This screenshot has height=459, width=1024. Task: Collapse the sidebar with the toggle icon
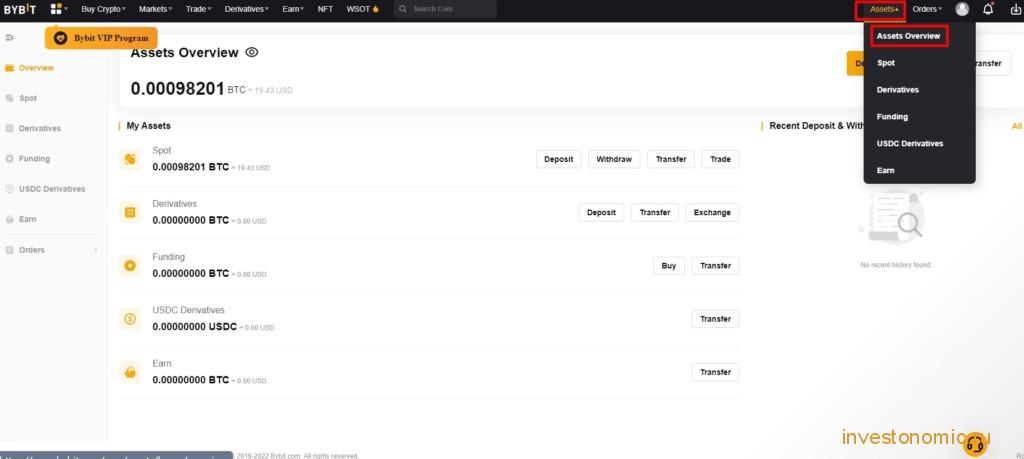coord(9,38)
